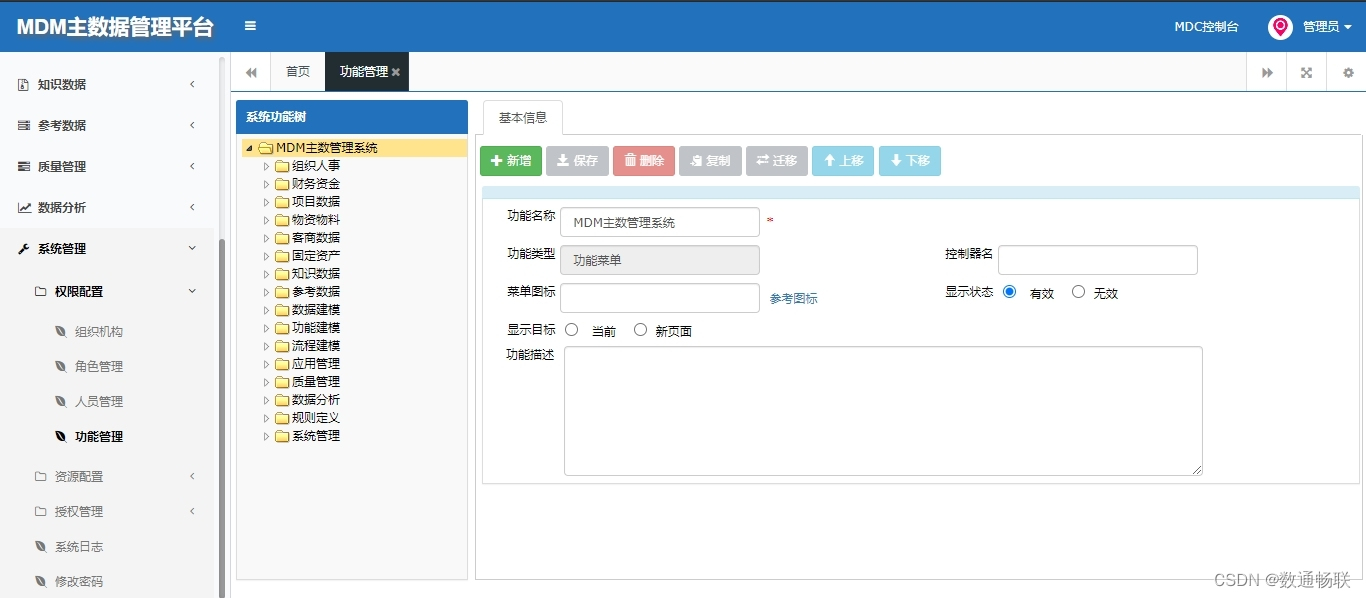
Task: Click the folder icon of 流程建模 node
Action: [x=282, y=346]
